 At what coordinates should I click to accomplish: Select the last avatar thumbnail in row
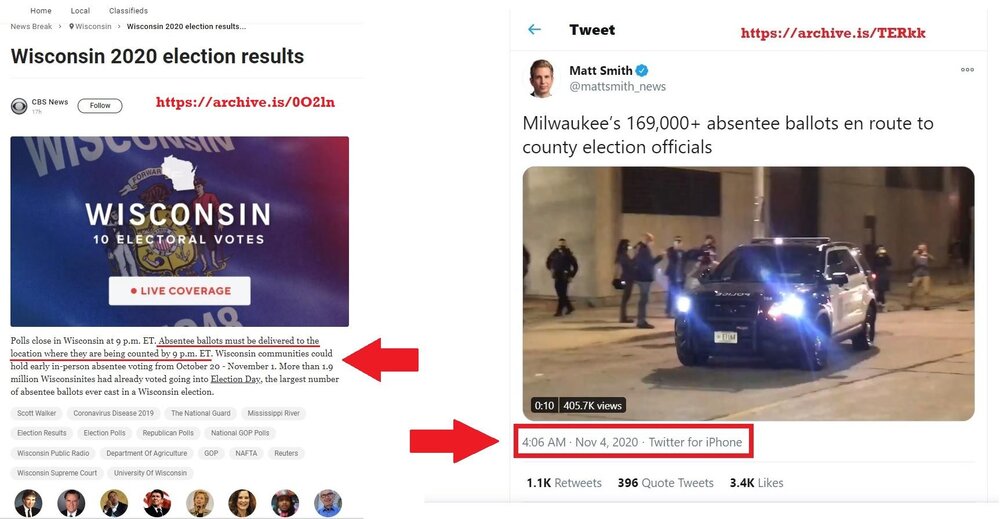pos(328,503)
